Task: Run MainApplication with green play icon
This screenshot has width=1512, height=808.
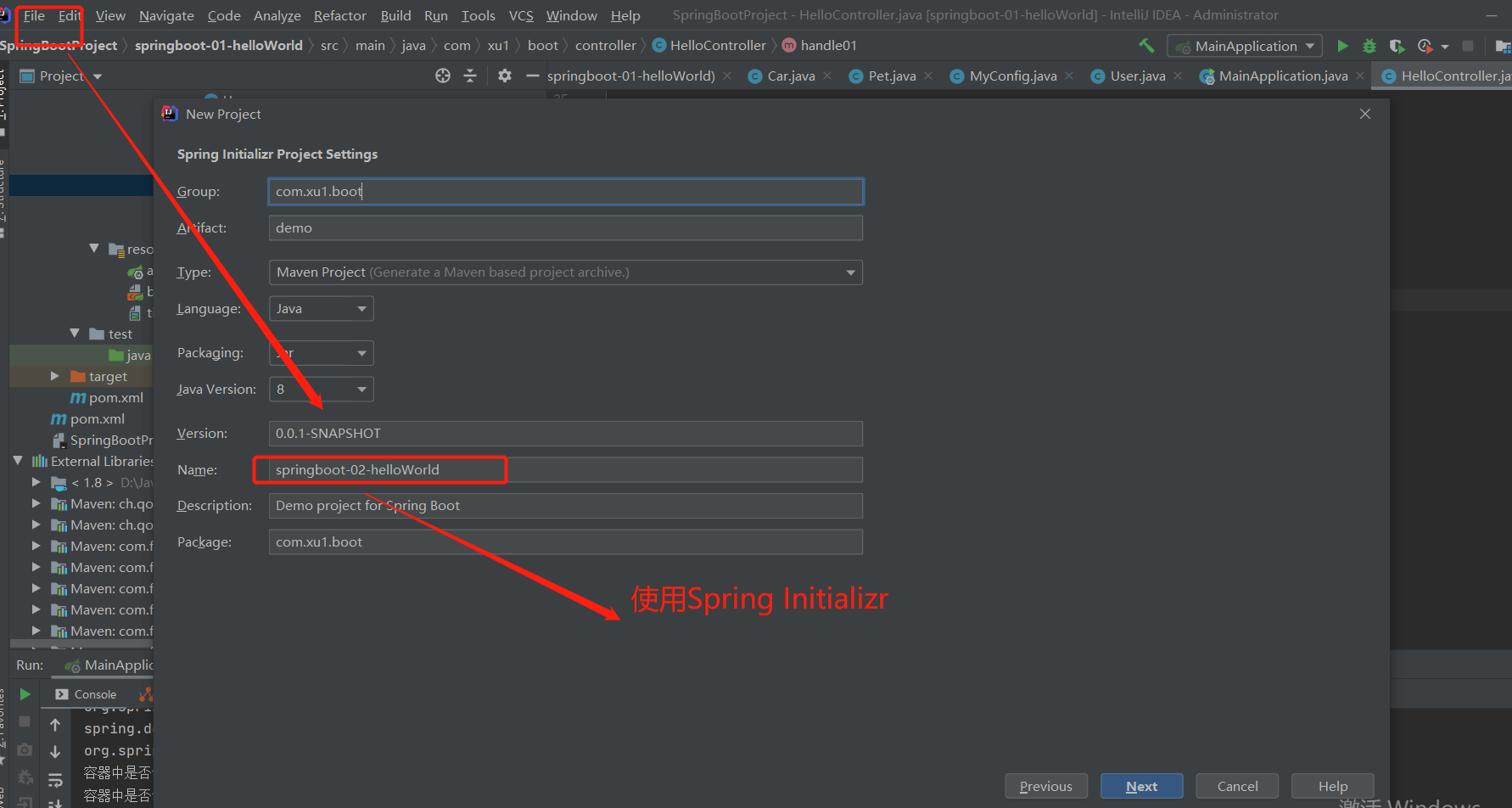Action: click(1342, 46)
